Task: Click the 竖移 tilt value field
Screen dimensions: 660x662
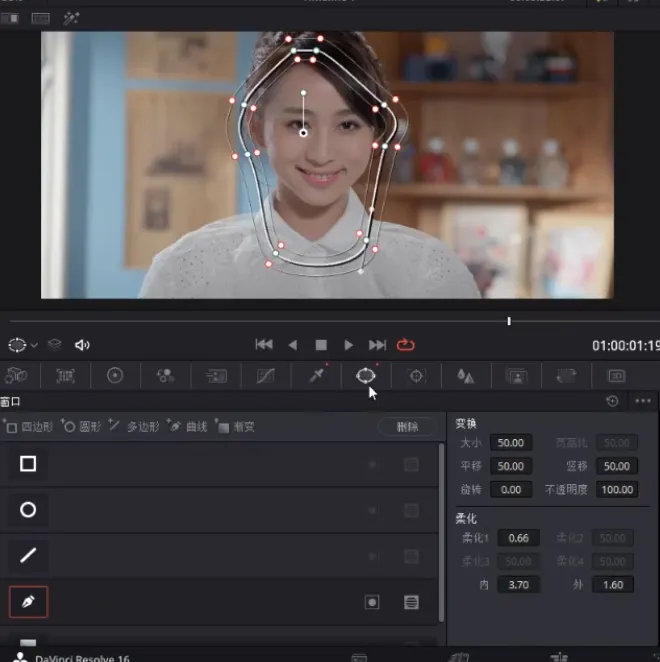Action: tap(617, 466)
